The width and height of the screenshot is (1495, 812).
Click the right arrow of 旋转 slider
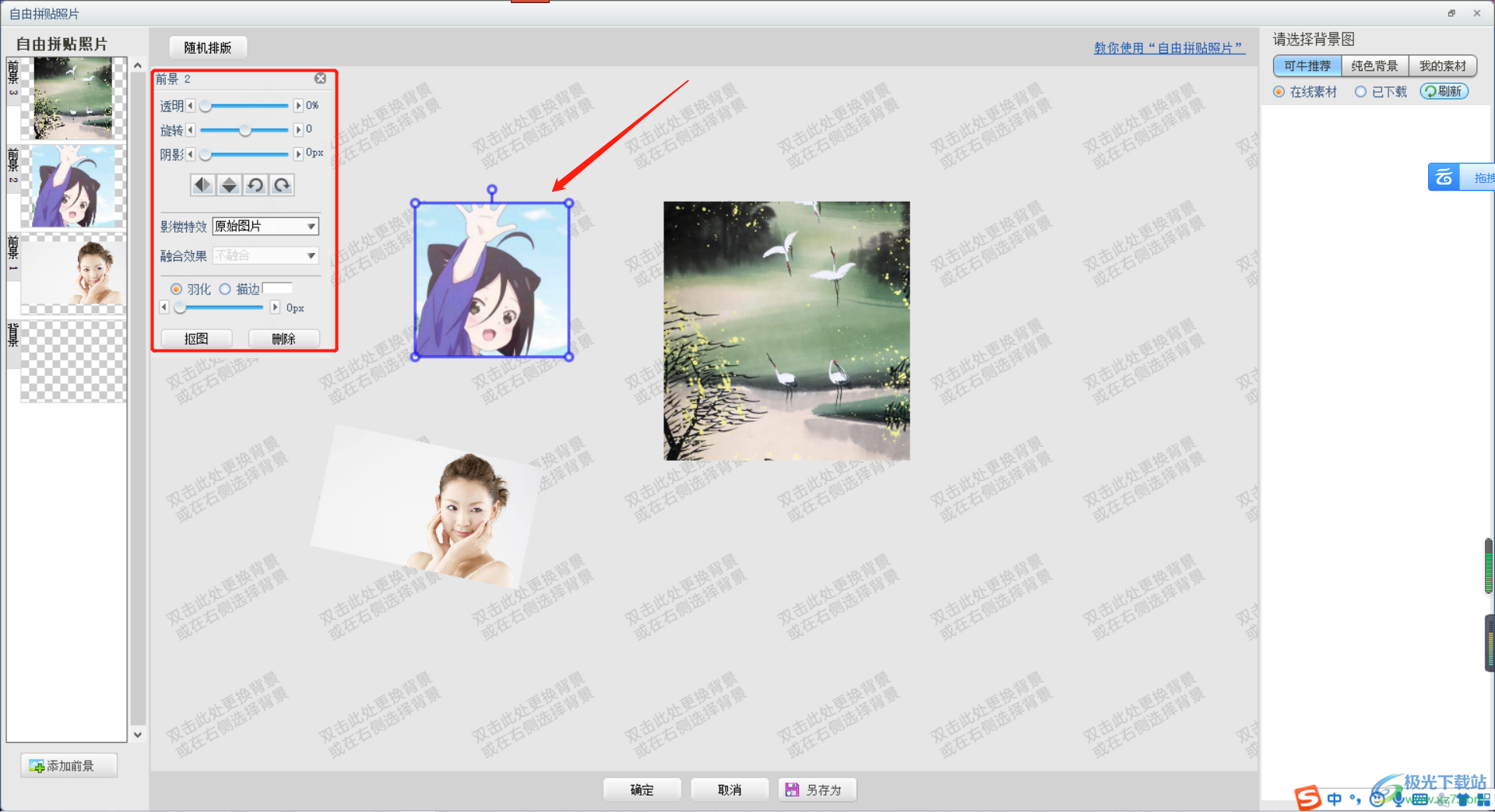coord(298,129)
